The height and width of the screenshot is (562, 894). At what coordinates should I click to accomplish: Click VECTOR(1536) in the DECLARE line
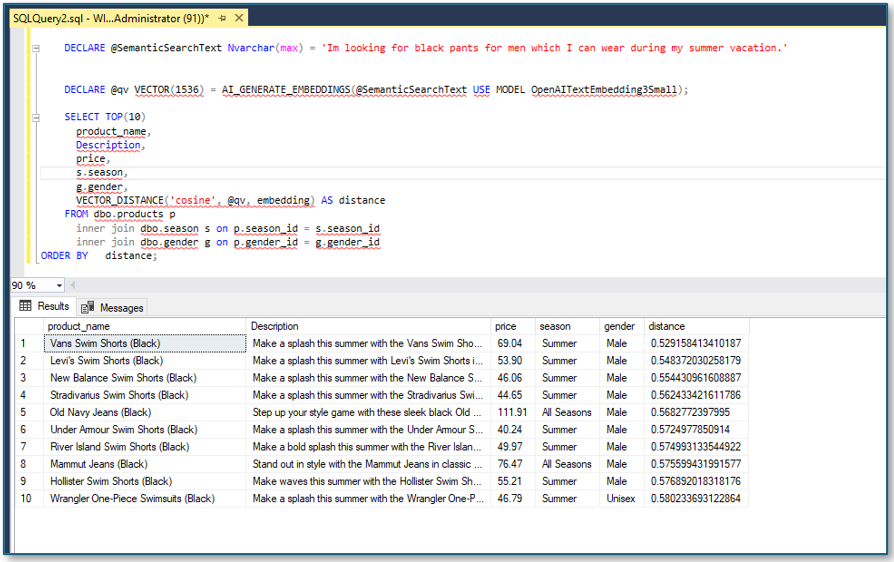click(x=169, y=89)
